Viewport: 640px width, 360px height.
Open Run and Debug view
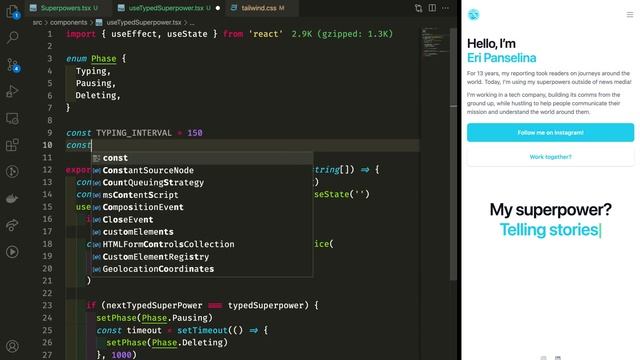coord(12,91)
